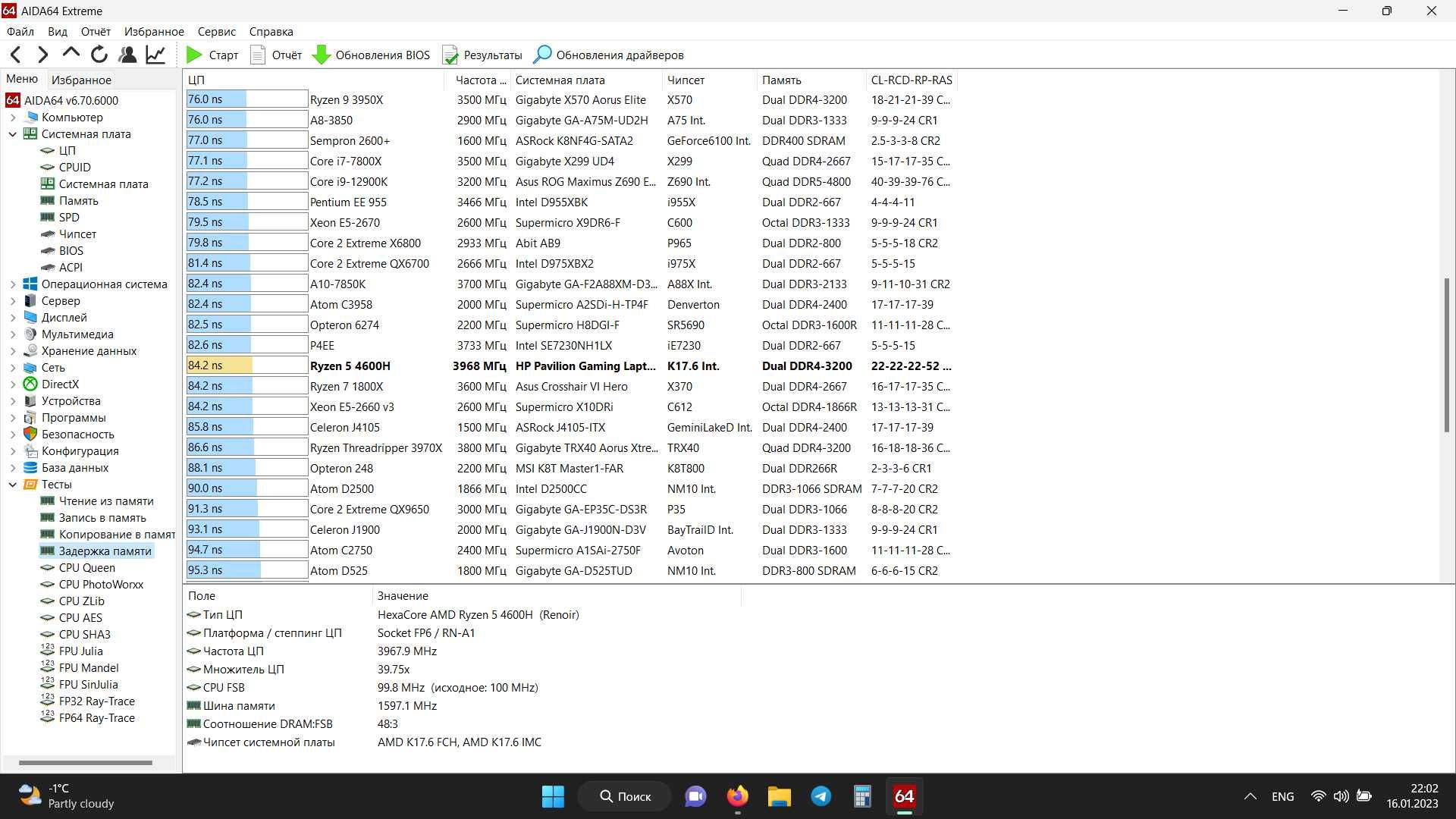Click the vertical scrollbar of results list
The image size is (1456, 819).
tap(1447, 355)
